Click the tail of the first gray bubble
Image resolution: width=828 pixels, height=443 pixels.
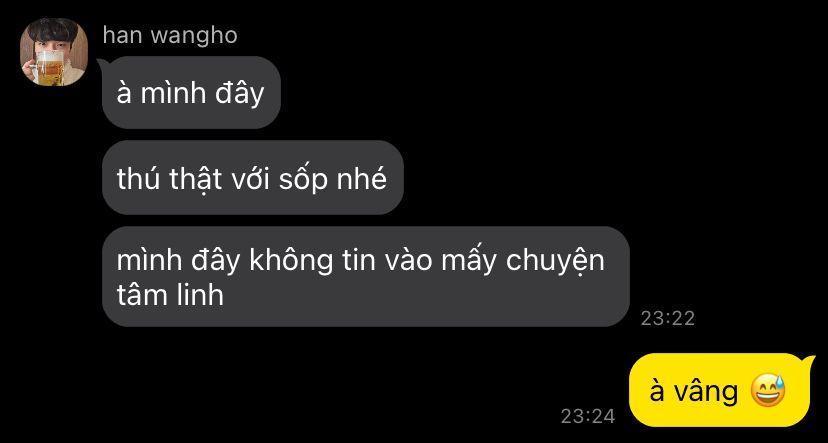click(x=101, y=63)
